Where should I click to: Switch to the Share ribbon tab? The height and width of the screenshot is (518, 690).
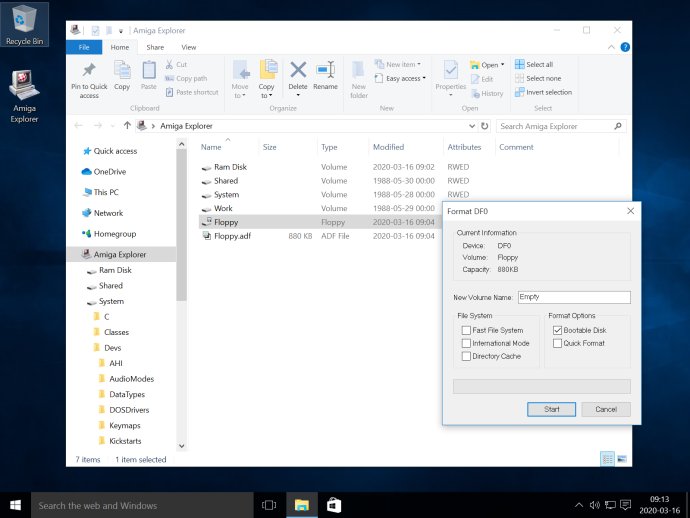pyautogui.click(x=155, y=47)
